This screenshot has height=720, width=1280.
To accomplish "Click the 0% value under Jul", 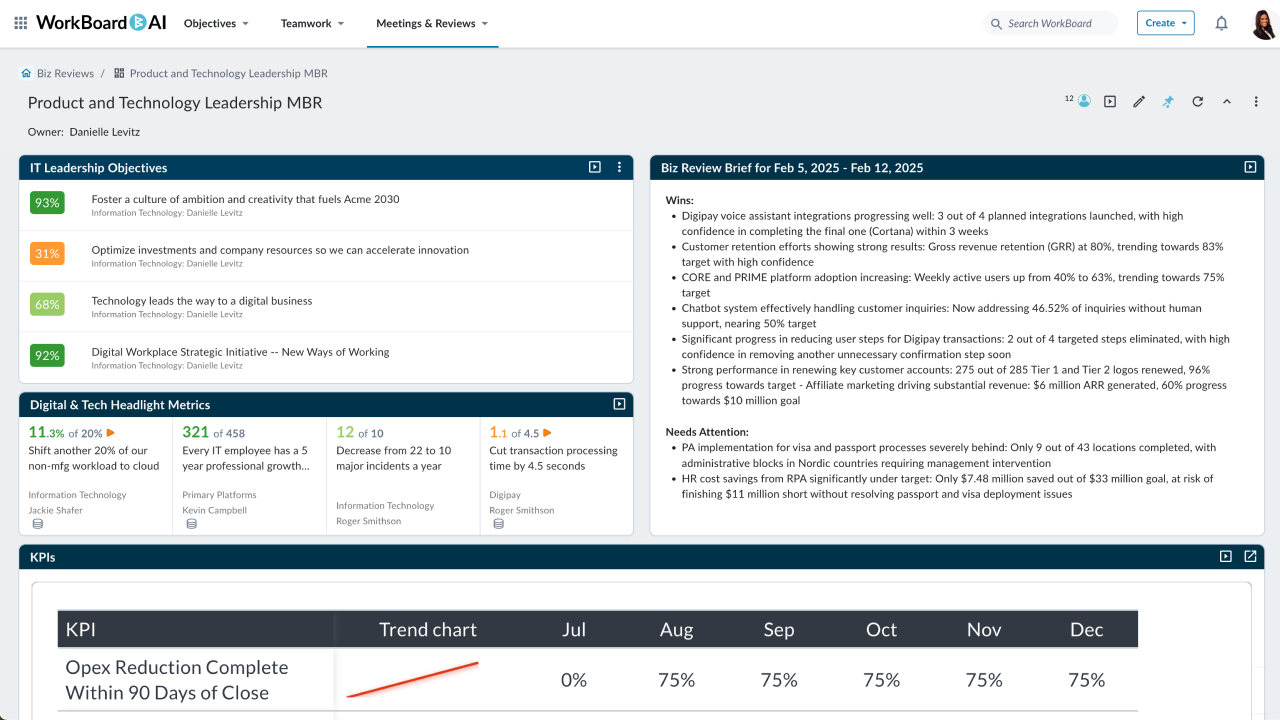I will (x=574, y=680).
